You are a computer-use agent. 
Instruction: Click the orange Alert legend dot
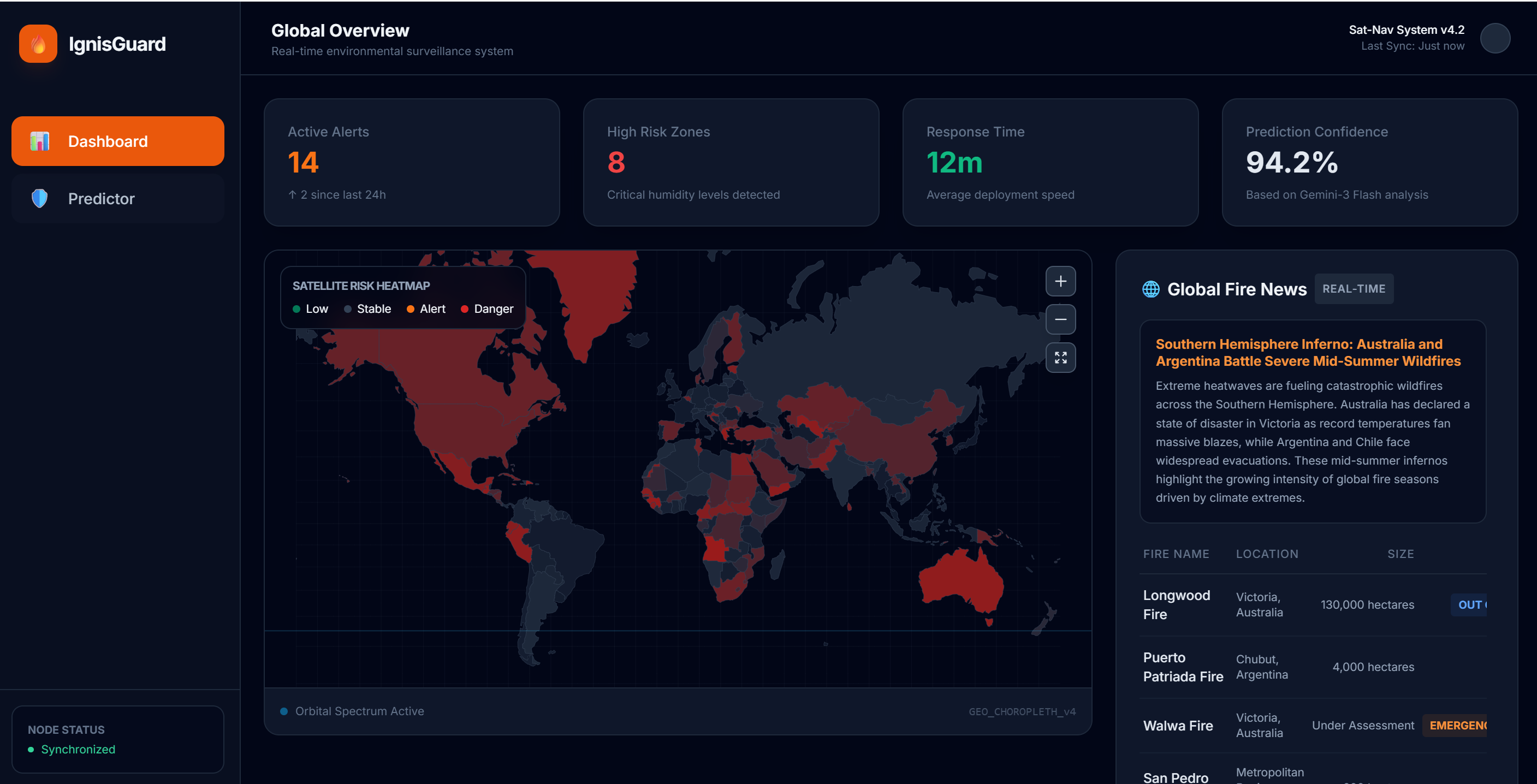411,309
